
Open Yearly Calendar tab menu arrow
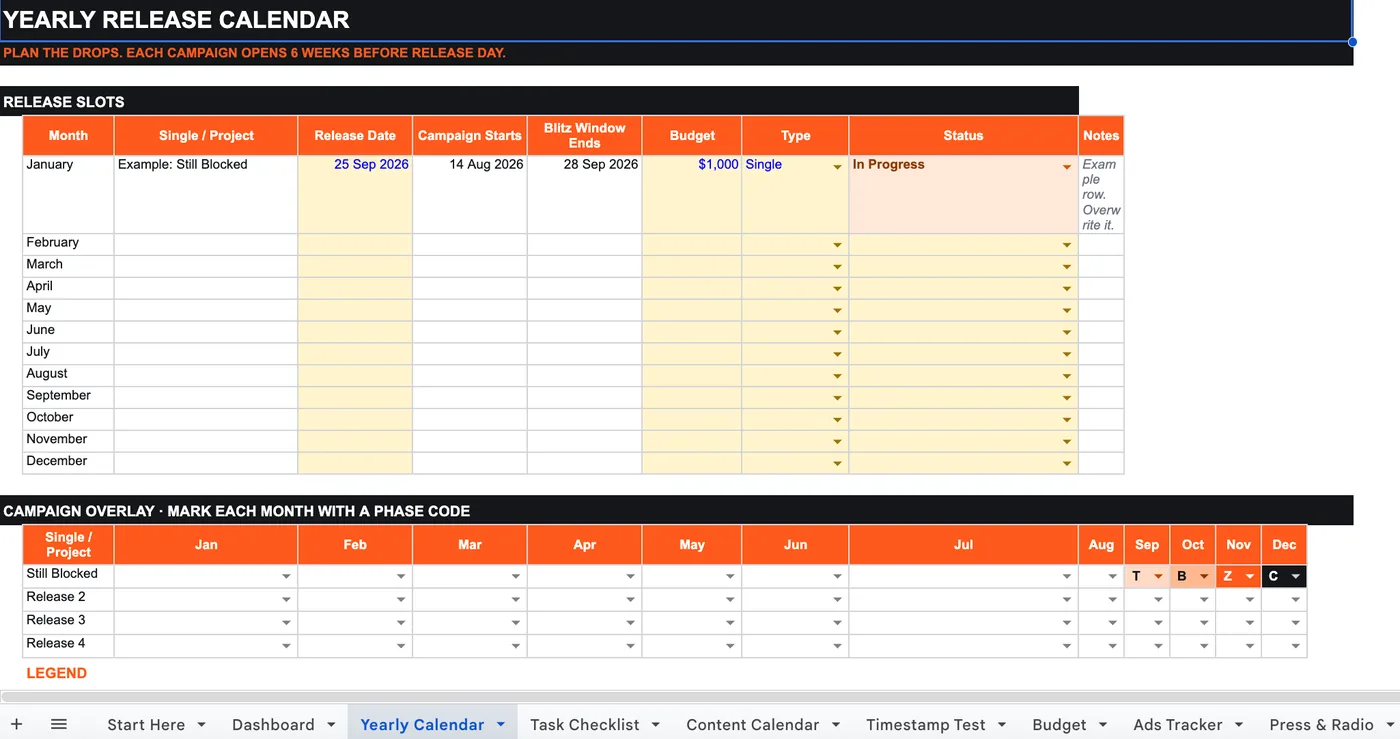tap(501, 724)
